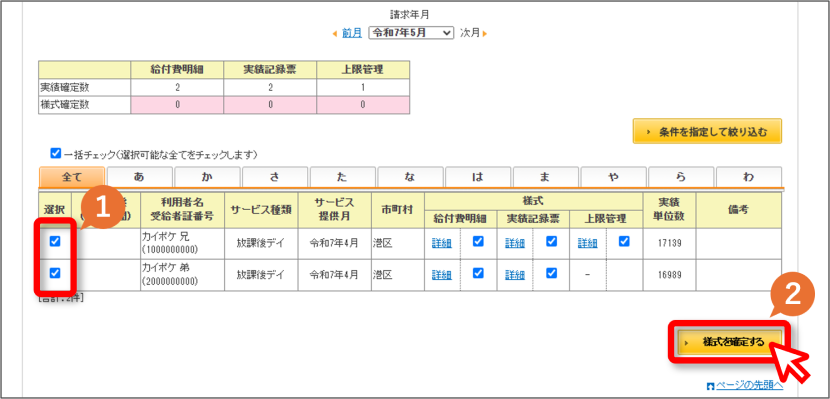Uncheck the 選択 box for カイポケ 弟
The width and height of the screenshot is (830, 399).
[55, 273]
